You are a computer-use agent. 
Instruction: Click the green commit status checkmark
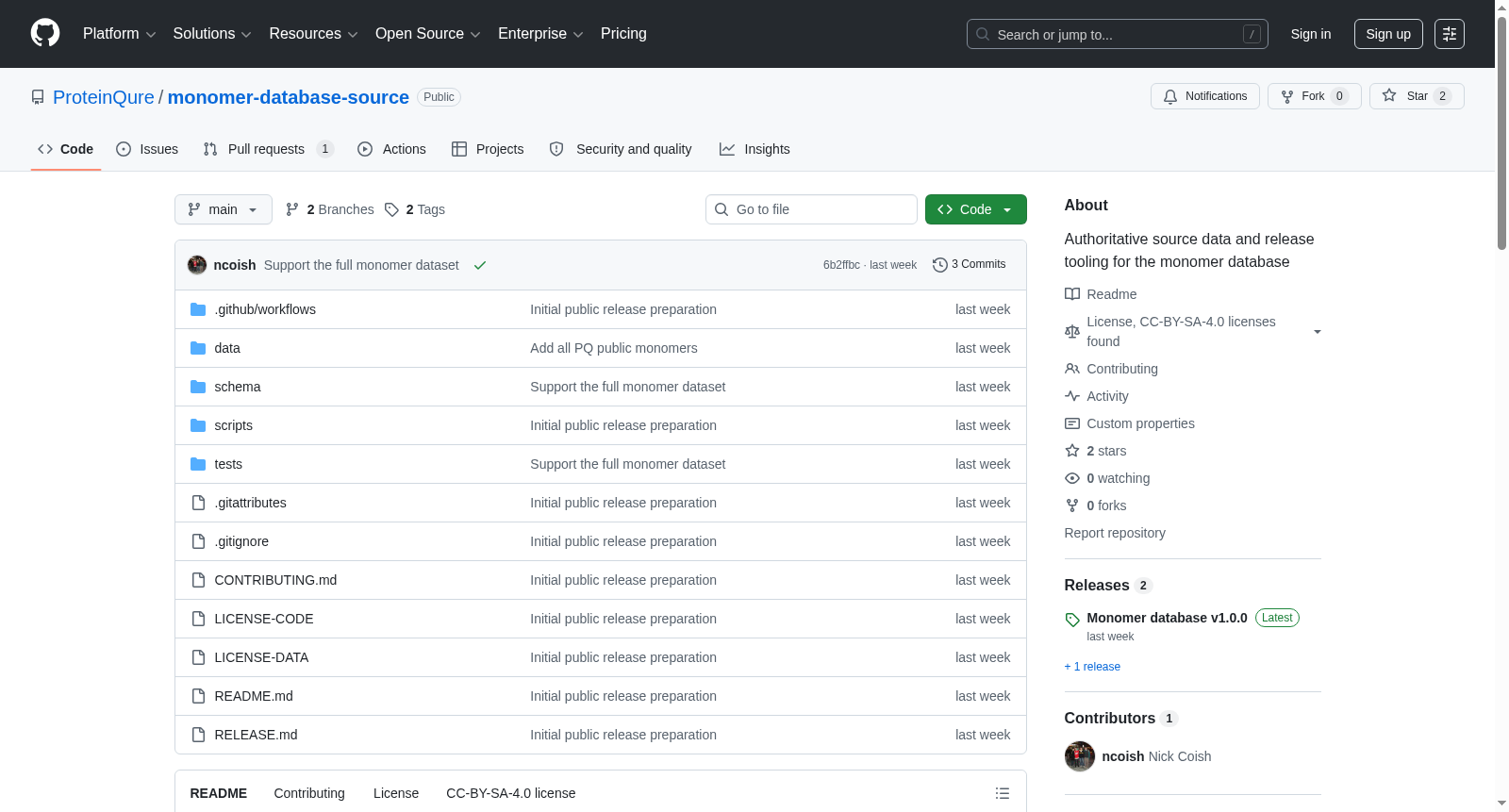tap(480, 265)
